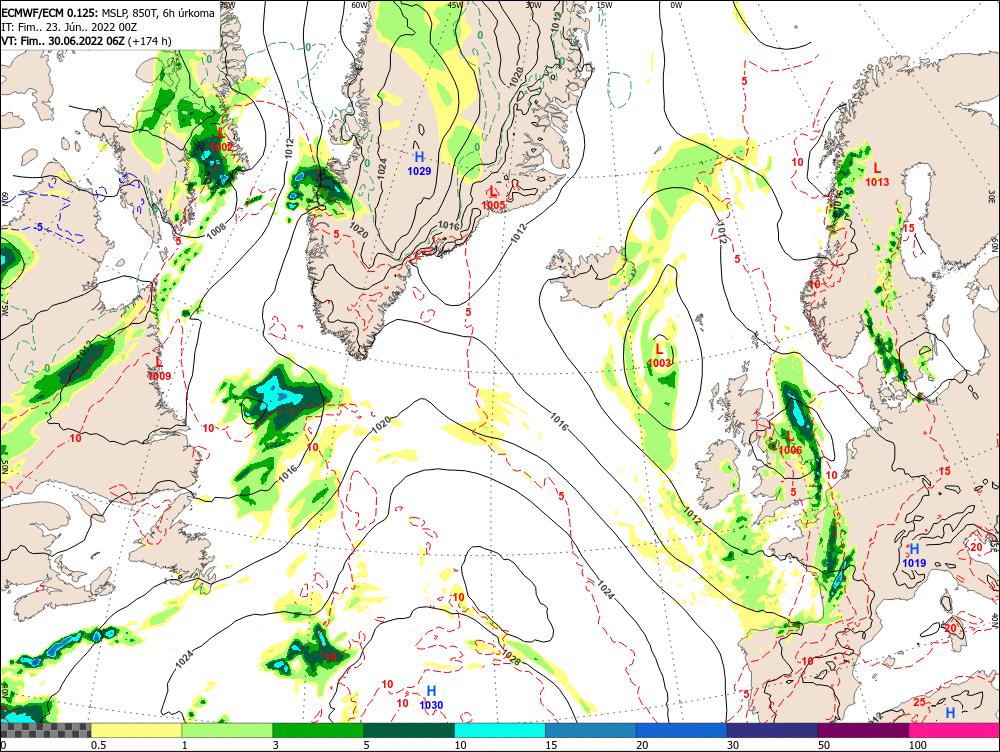Click the legend scale value '100'

pos(918,745)
